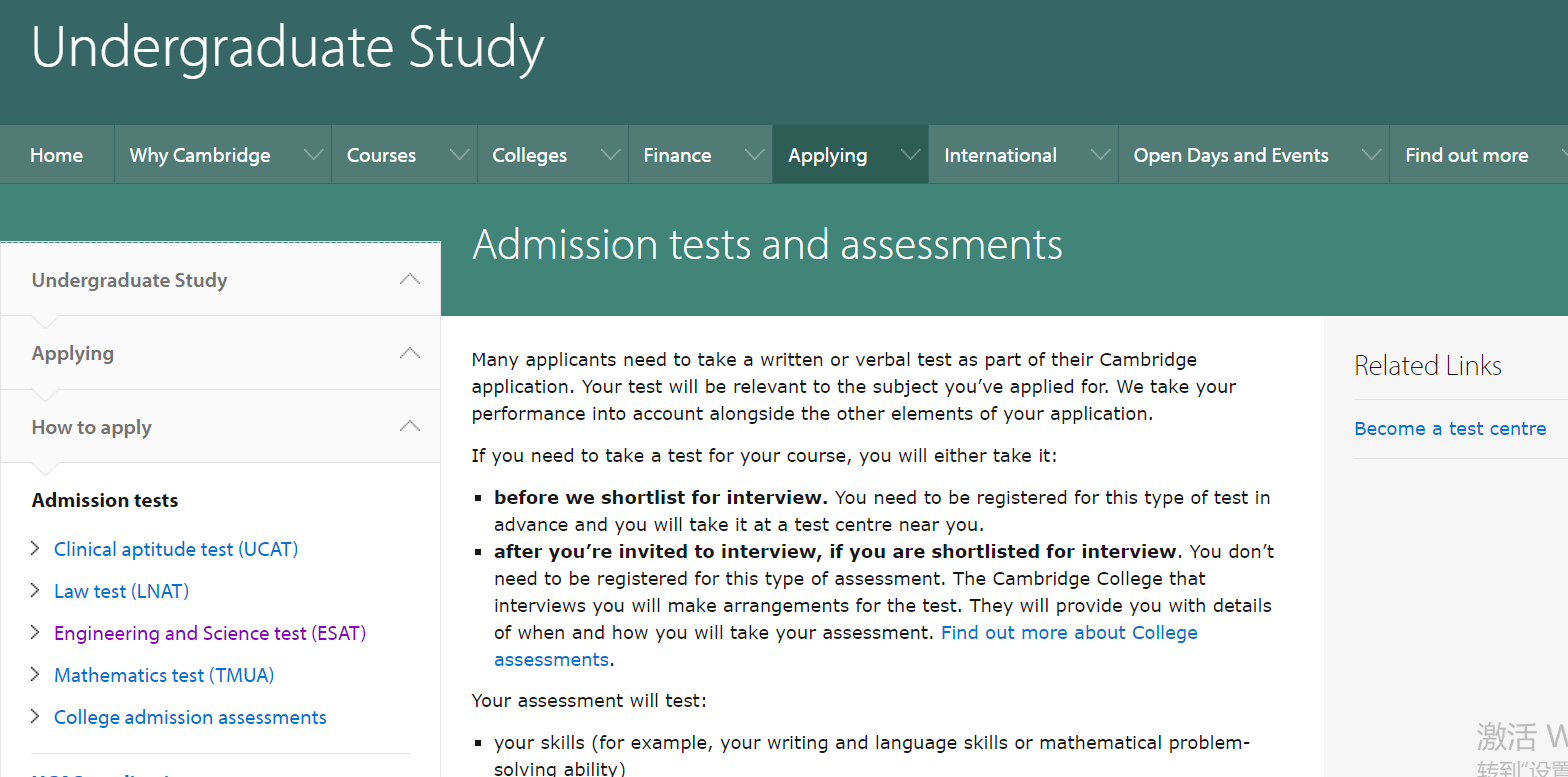The width and height of the screenshot is (1568, 777).
Task: Open the Open Days and Events chevron
Action: [1371, 155]
